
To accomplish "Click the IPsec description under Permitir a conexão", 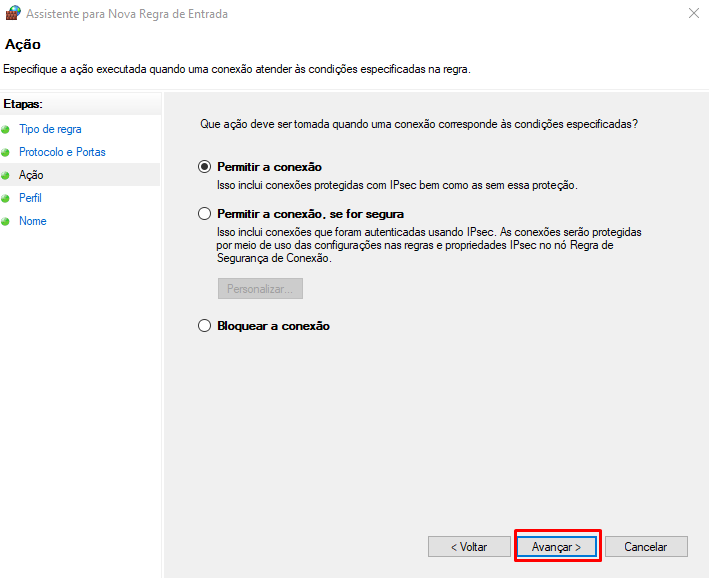I will click(x=397, y=185).
